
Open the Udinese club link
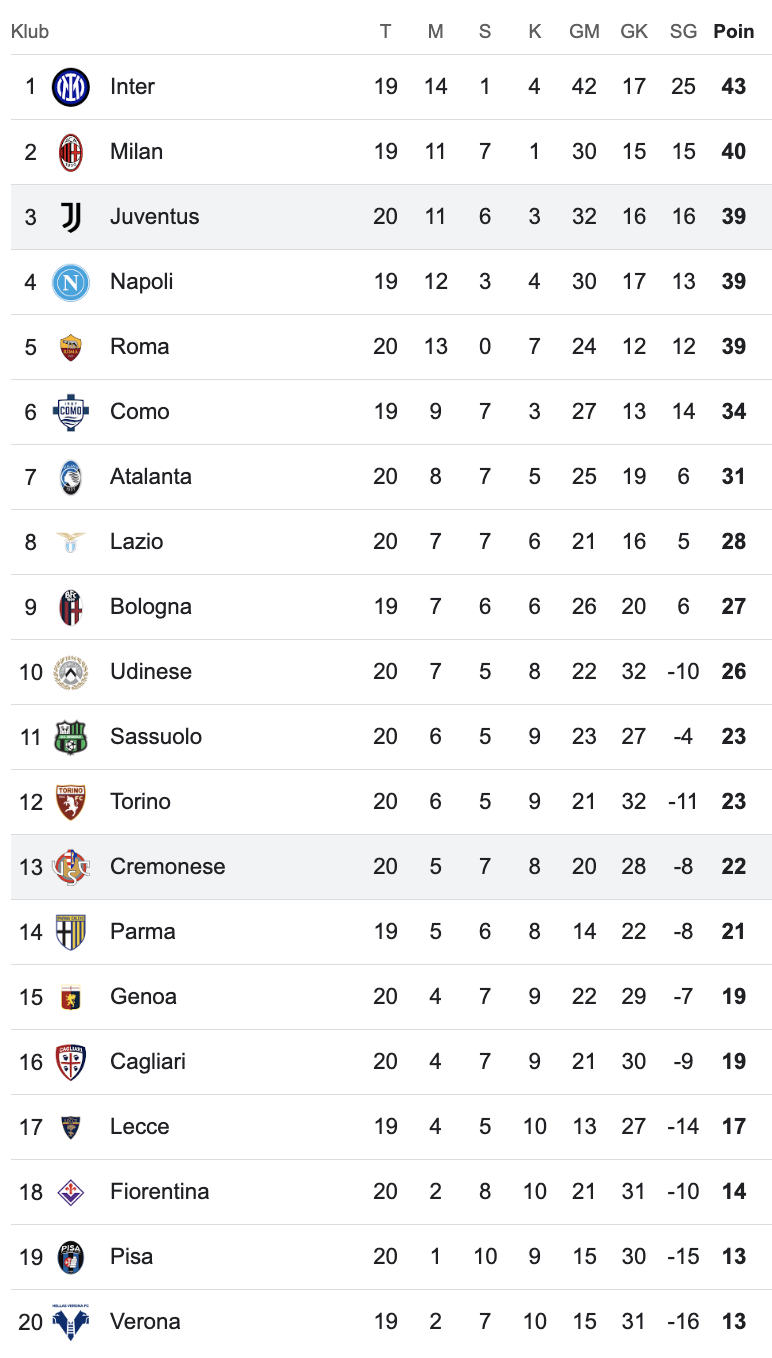(150, 672)
